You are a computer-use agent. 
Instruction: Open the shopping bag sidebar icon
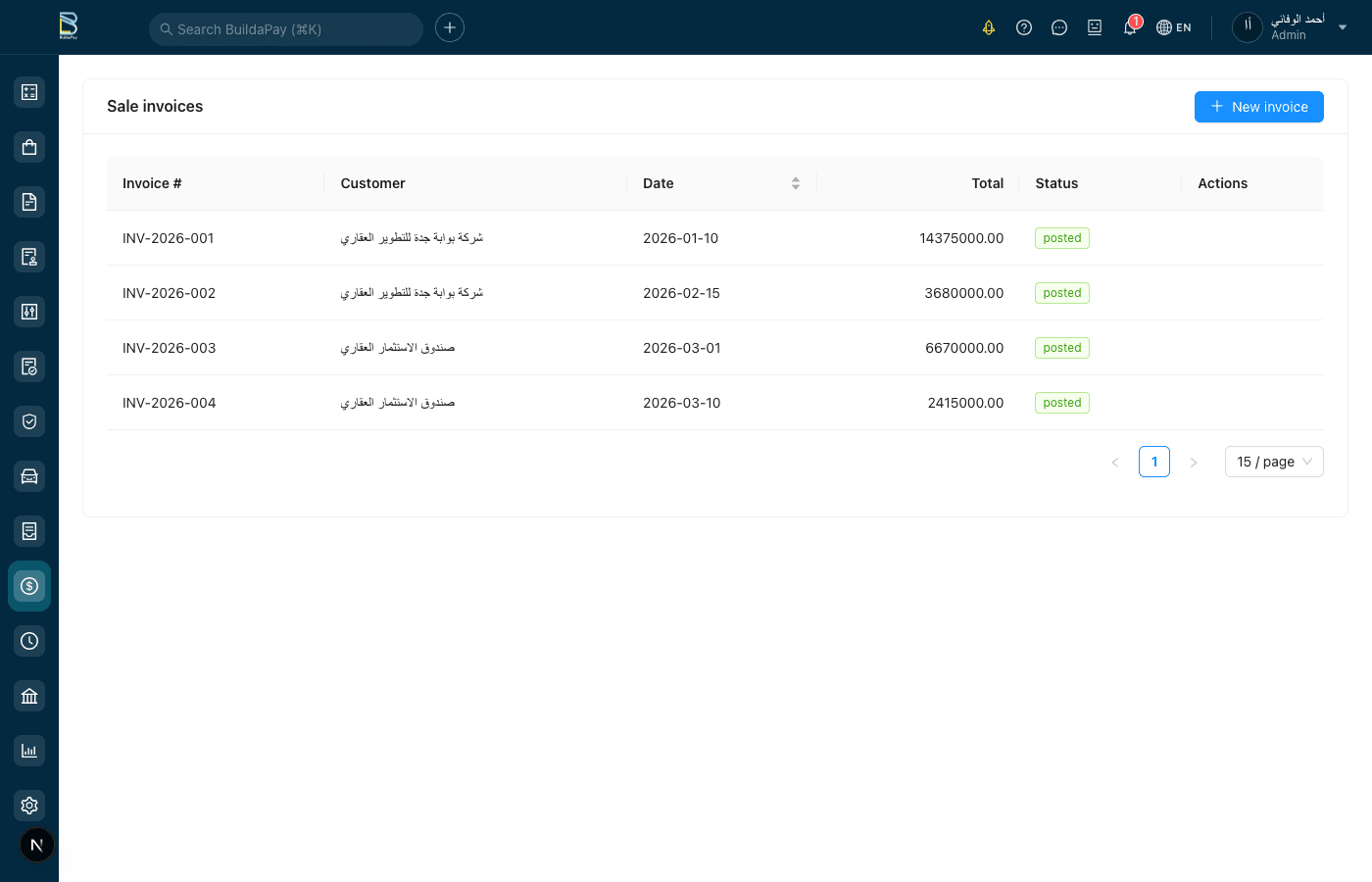point(29,147)
